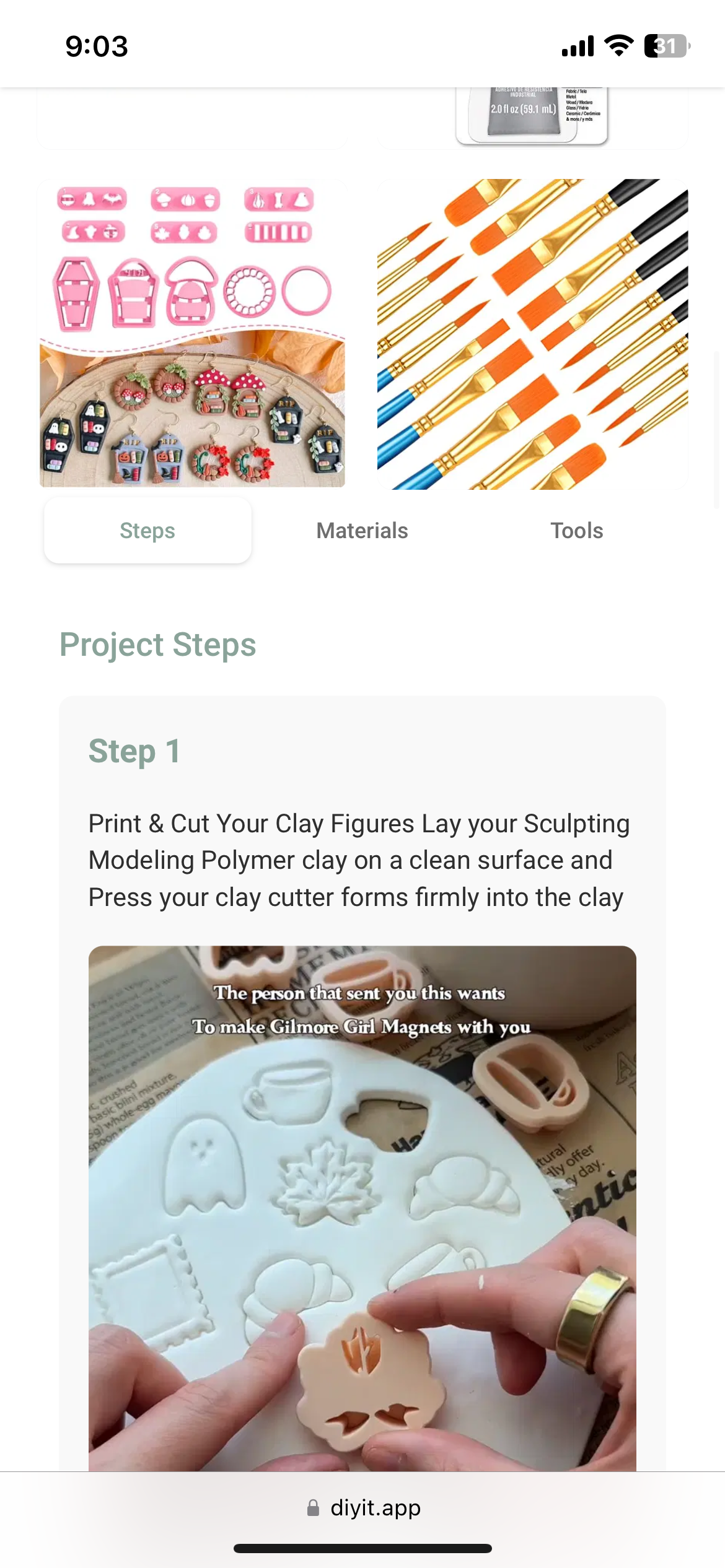Open the adhesive glue tube product image
Viewport: 725px width, 1568px height.
(x=532, y=116)
